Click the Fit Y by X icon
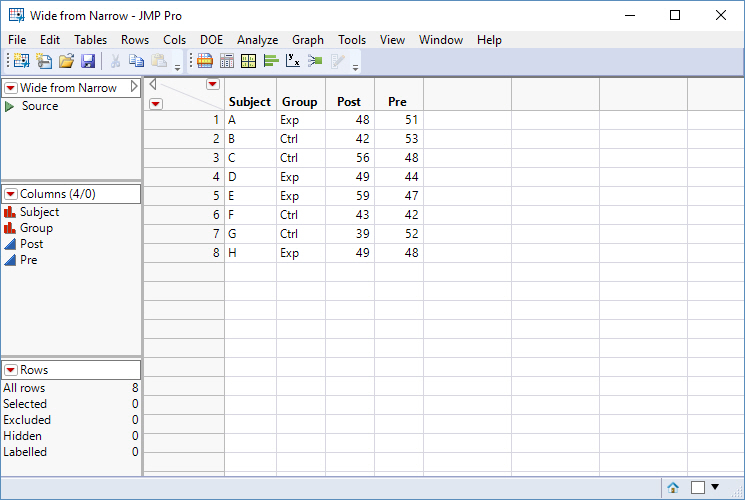This screenshot has height=500, width=745. [293, 61]
